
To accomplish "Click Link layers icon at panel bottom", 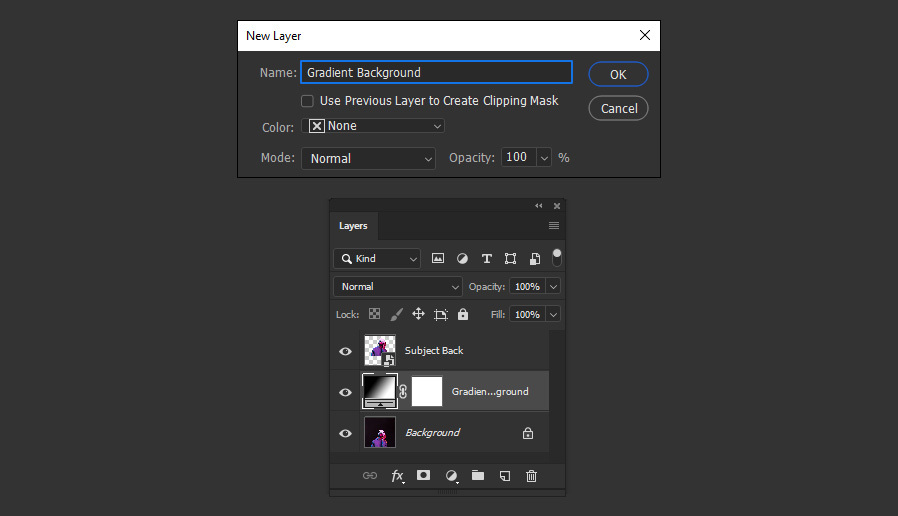I will pyautogui.click(x=370, y=475).
